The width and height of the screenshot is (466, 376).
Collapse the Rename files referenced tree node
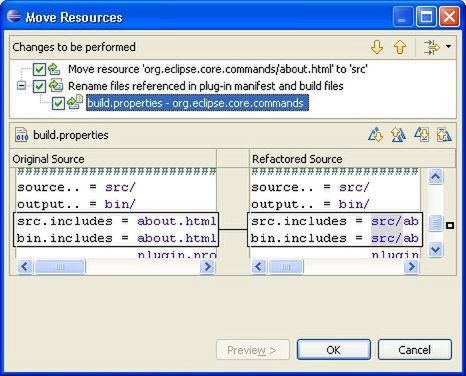21,86
